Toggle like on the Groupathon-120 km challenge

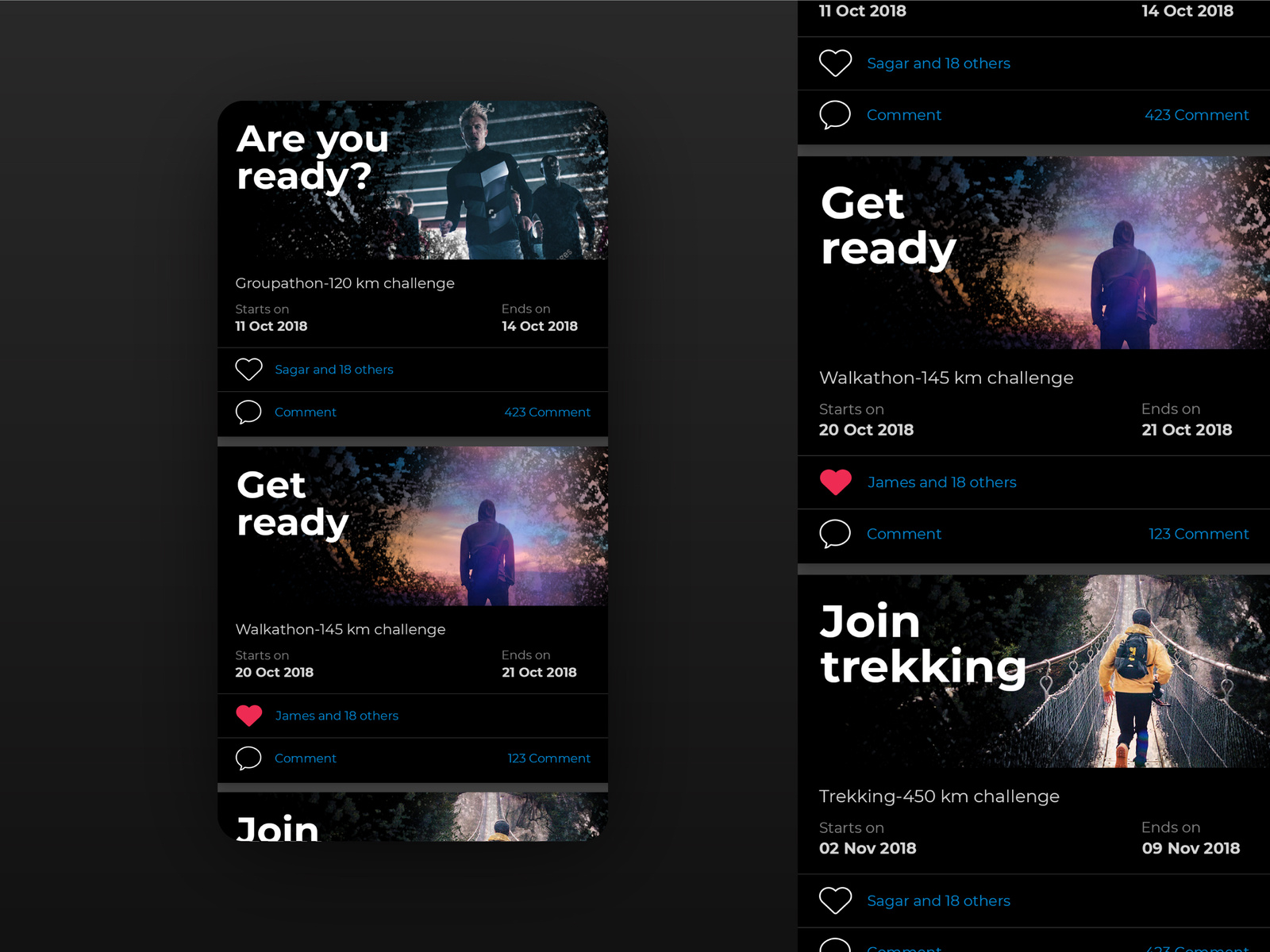pos(248,369)
